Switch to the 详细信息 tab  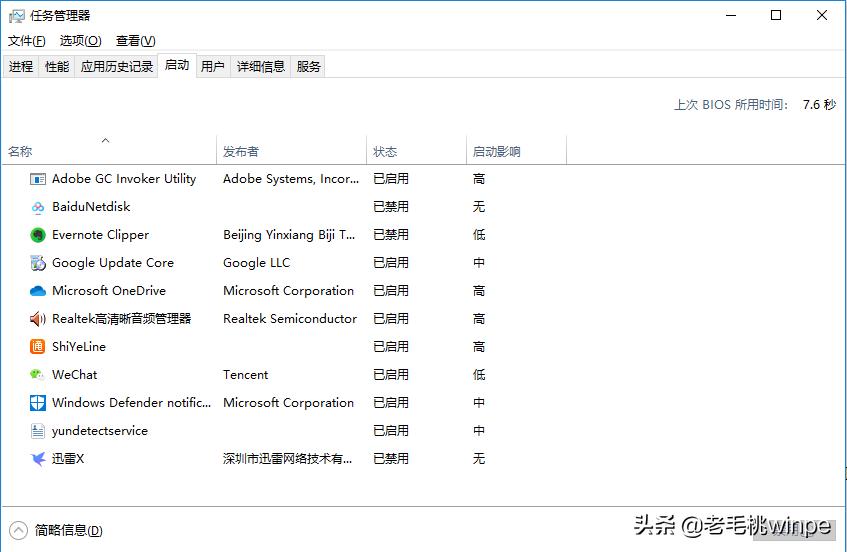(261, 66)
